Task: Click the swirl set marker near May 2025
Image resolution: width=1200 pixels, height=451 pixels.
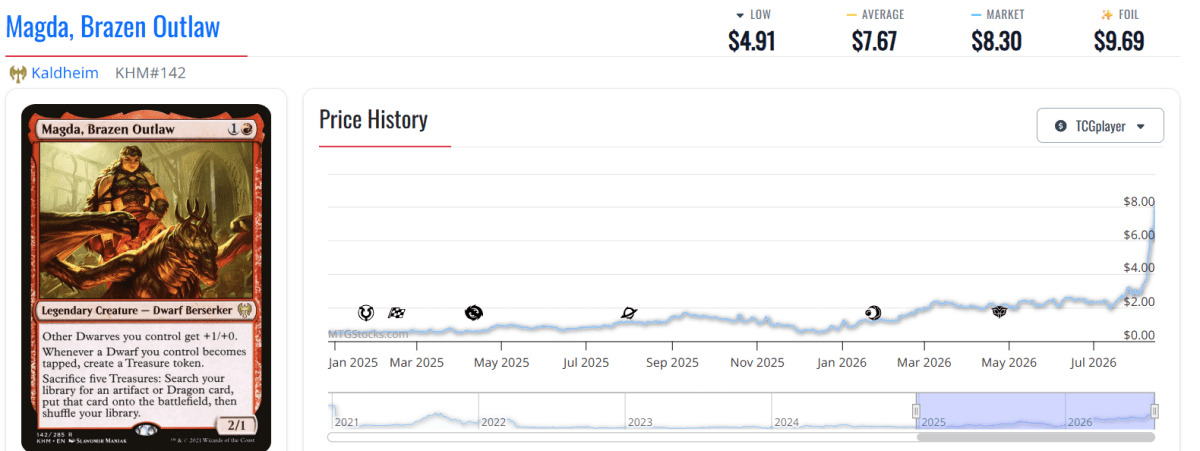Action: (x=474, y=313)
